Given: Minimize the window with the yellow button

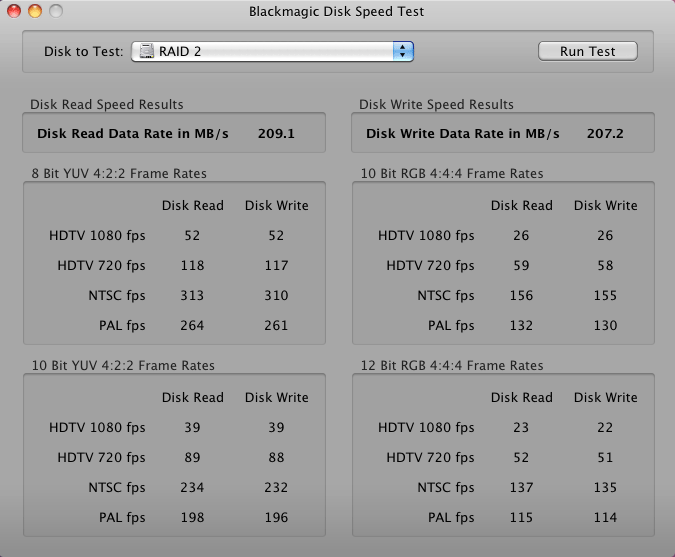Looking at the screenshot, I should click(x=35, y=11).
